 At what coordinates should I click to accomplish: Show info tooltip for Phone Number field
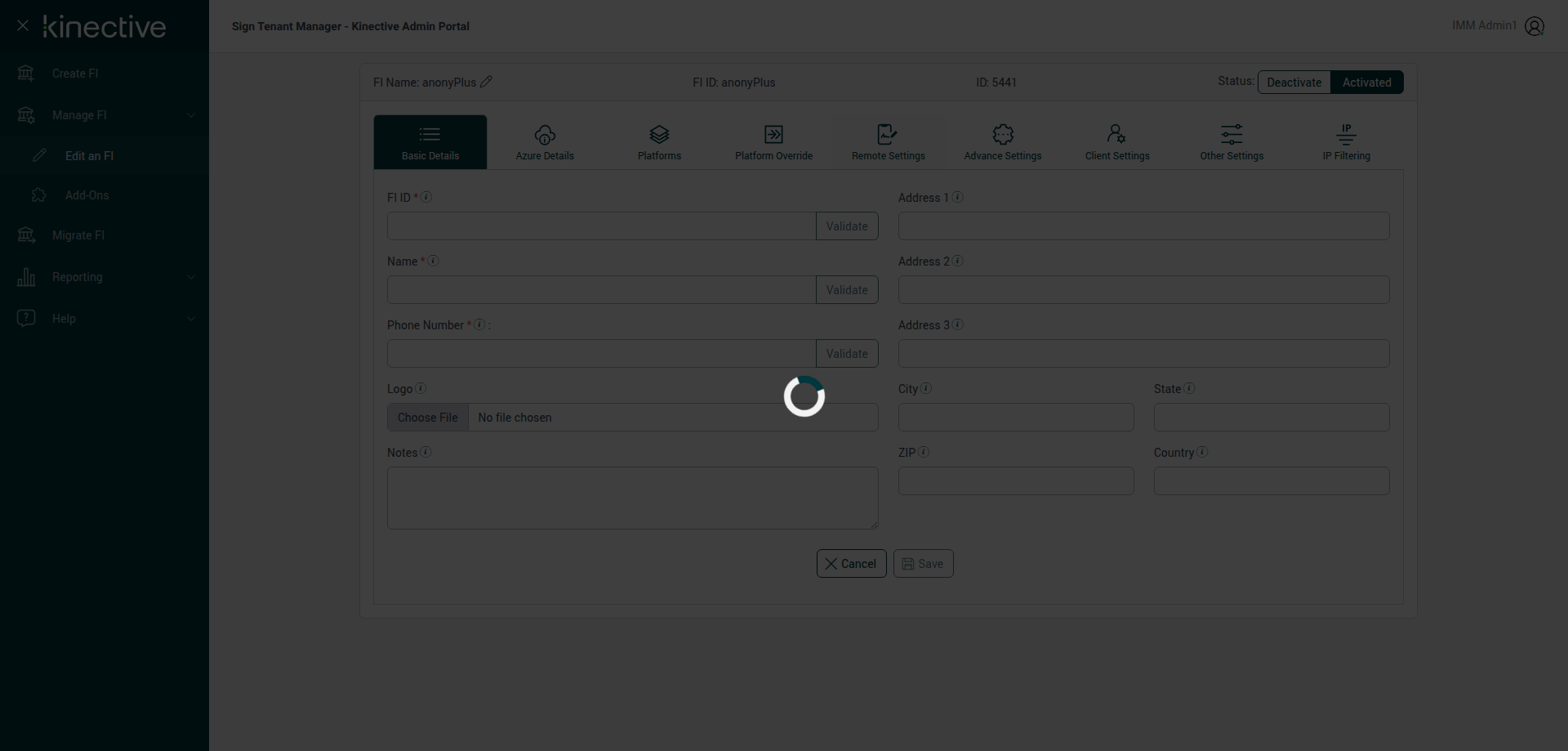pyautogui.click(x=480, y=324)
